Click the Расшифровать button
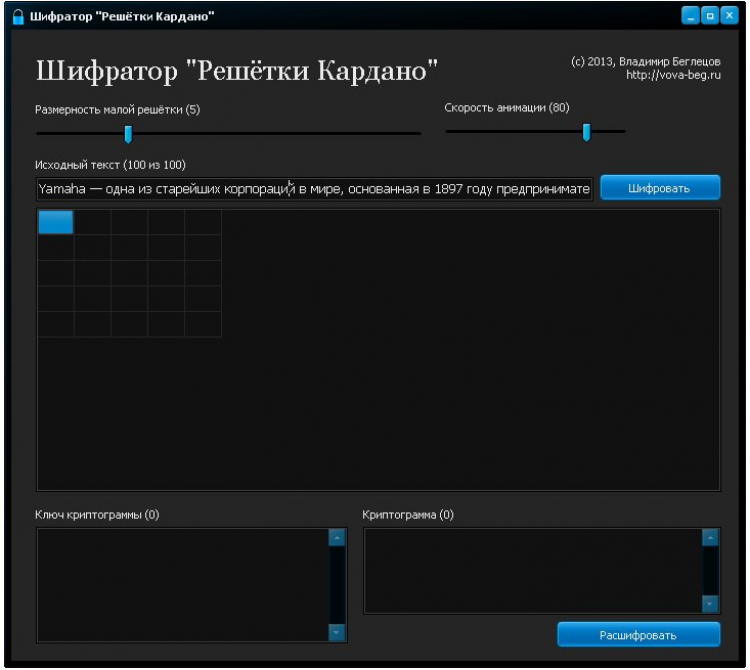This screenshot has width=750, height=670. click(638, 635)
